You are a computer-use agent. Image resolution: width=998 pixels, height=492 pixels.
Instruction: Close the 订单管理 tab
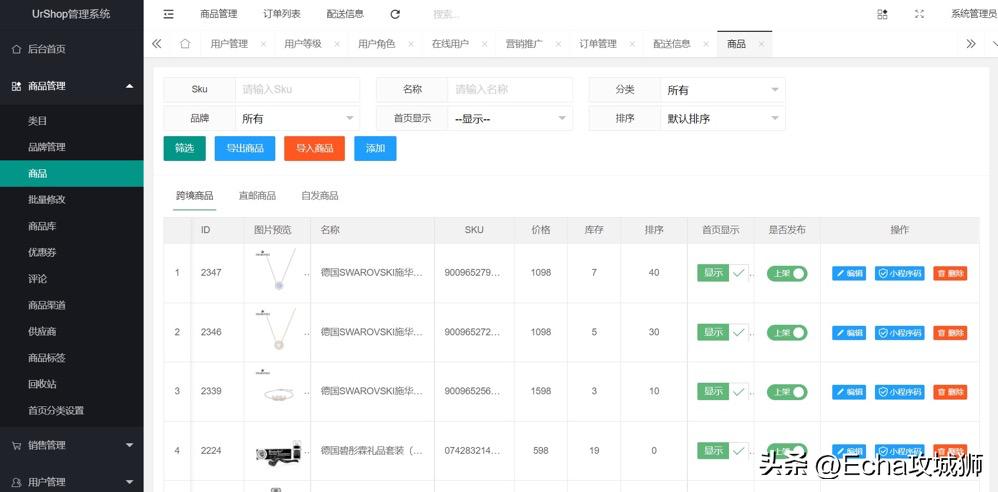click(632, 45)
